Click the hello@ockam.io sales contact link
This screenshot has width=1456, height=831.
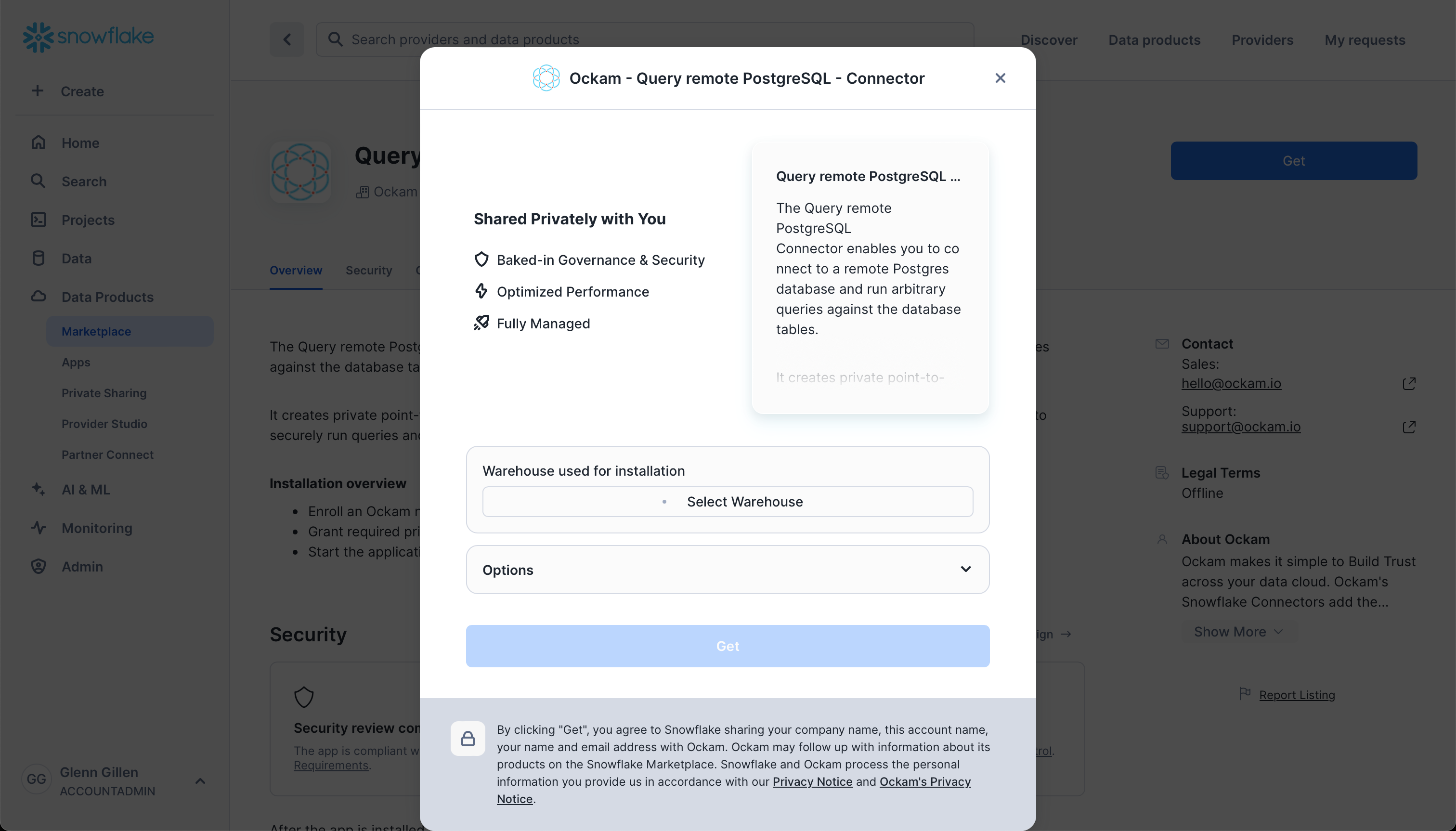coord(1232,383)
